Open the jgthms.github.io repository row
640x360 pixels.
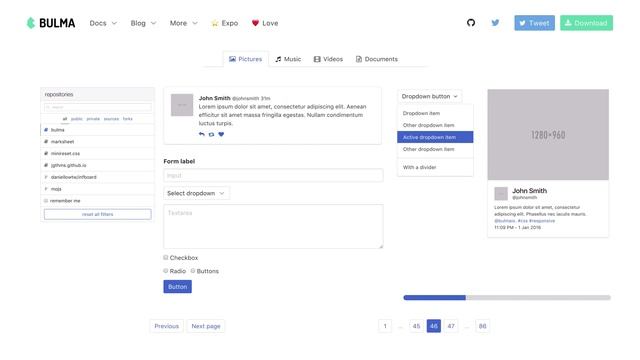(98, 165)
